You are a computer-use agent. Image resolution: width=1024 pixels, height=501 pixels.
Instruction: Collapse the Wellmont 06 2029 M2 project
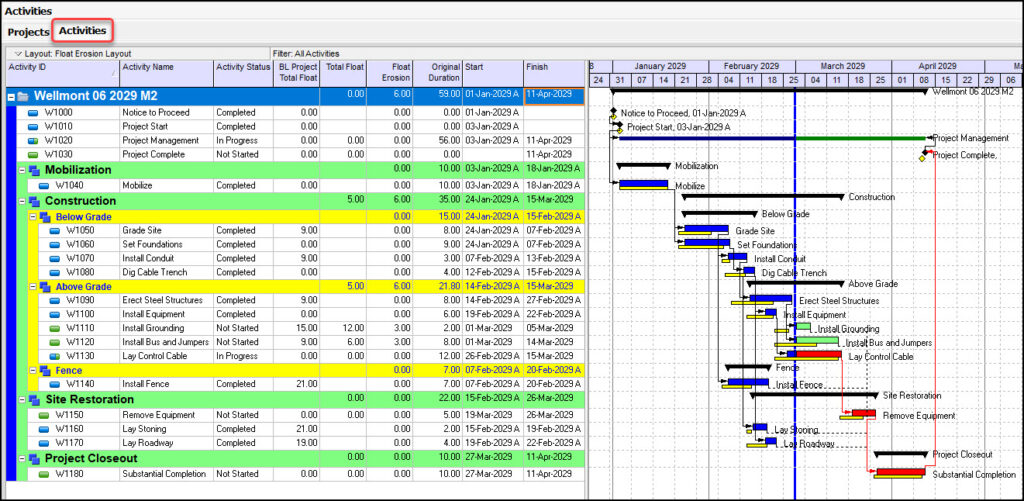pos(10,97)
